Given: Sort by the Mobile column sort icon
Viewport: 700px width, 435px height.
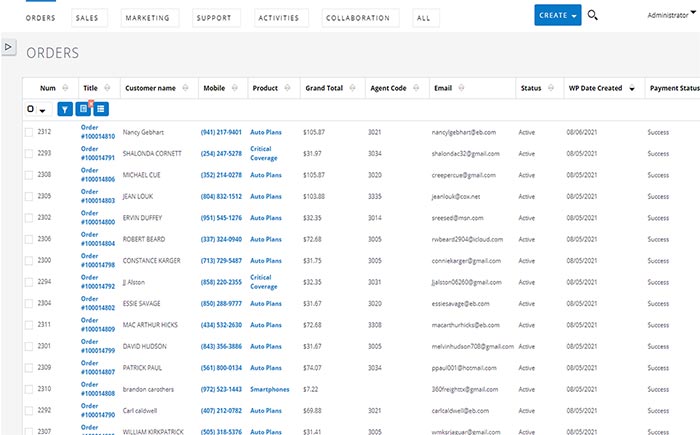Looking at the screenshot, I should pyautogui.click(x=234, y=88).
